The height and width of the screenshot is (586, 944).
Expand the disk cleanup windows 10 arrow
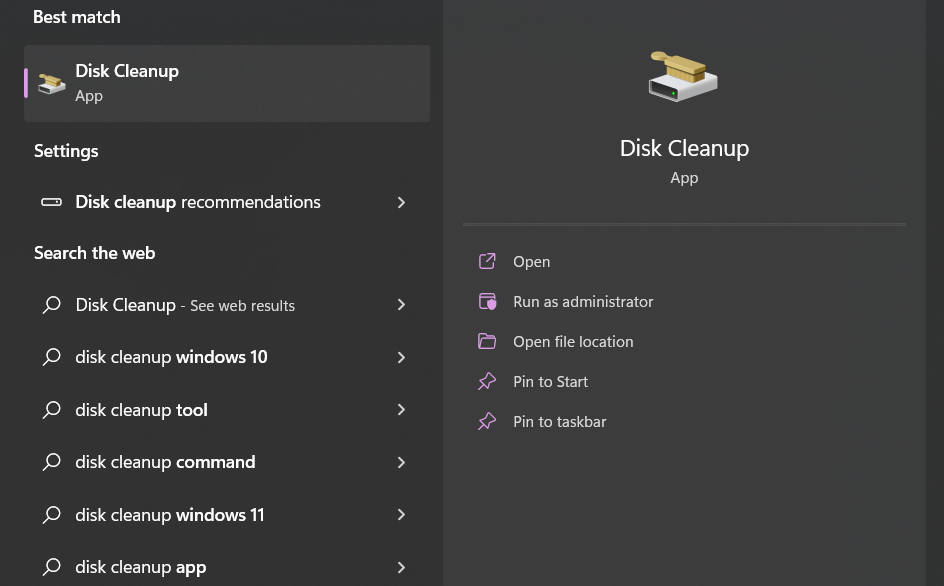(x=401, y=357)
